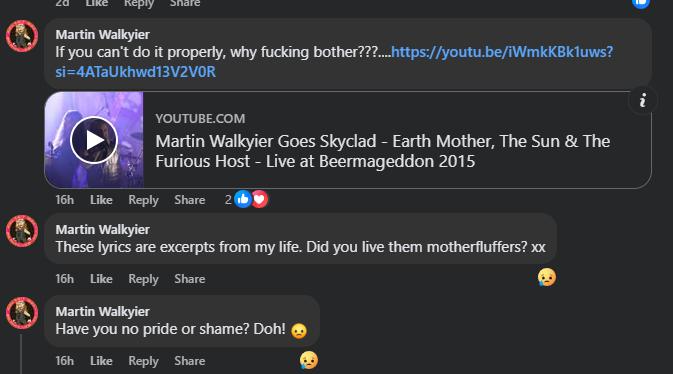View heart reaction on YouTube link comment

[259, 199]
